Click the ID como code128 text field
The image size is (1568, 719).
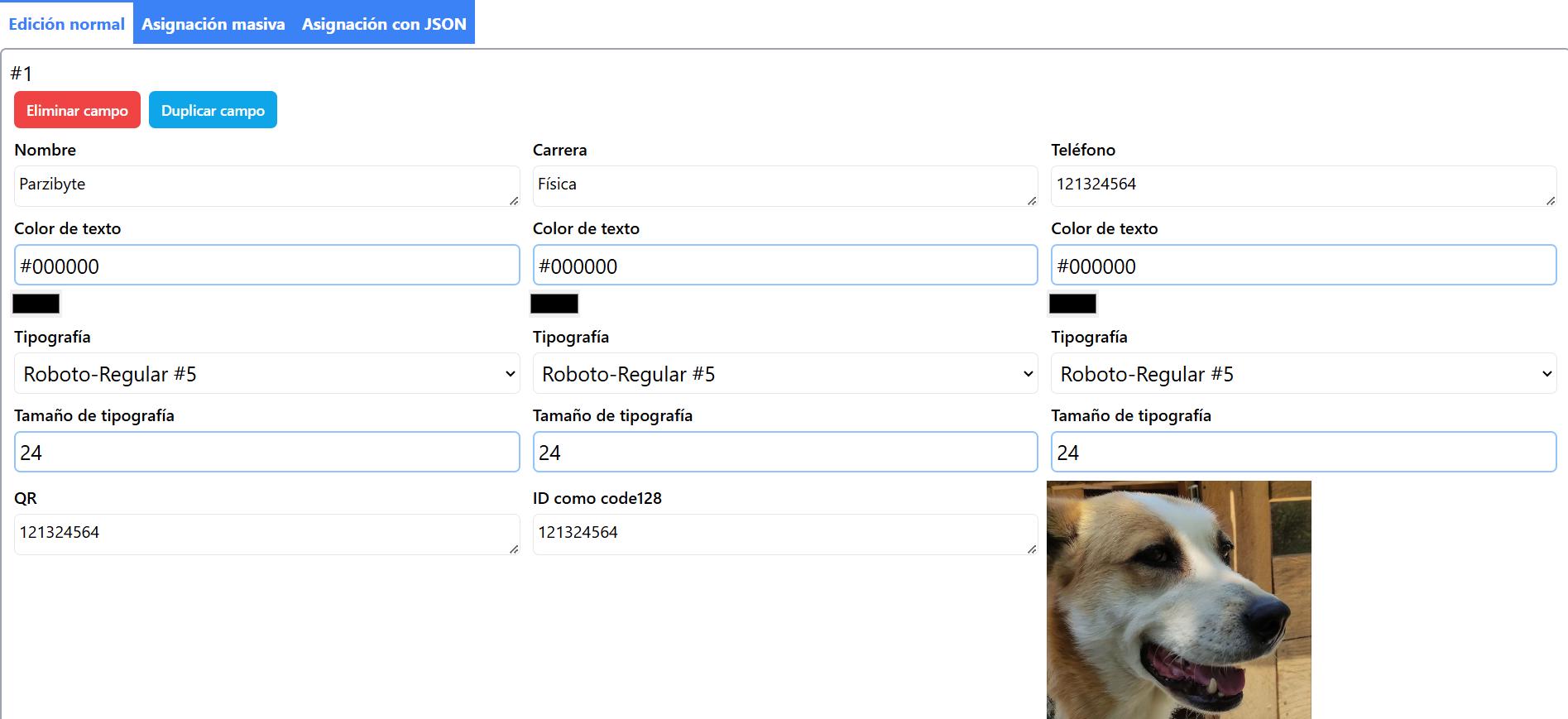pyautogui.click(x=784, y=534)
